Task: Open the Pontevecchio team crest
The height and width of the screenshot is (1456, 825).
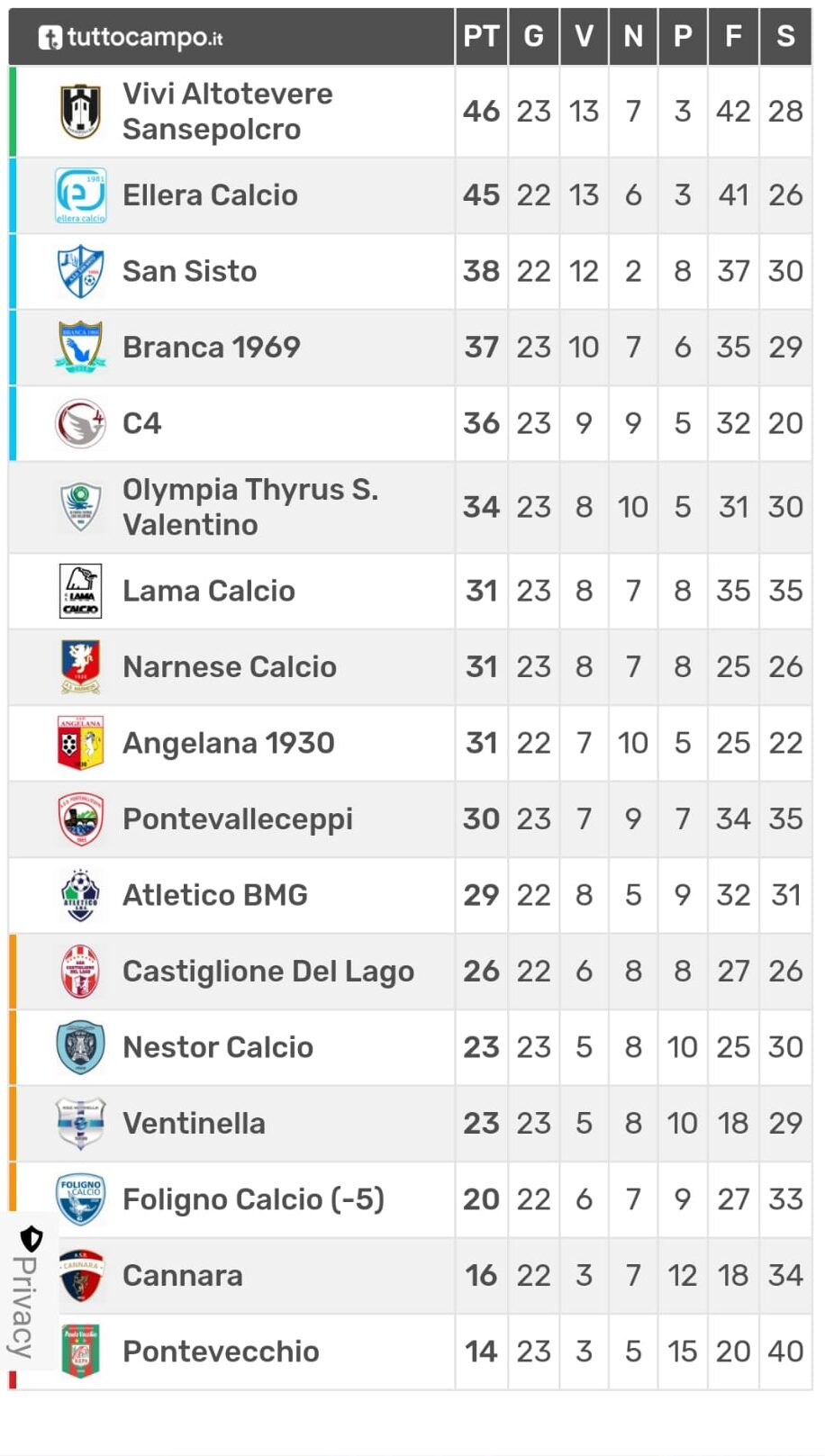Action: 80,1352
